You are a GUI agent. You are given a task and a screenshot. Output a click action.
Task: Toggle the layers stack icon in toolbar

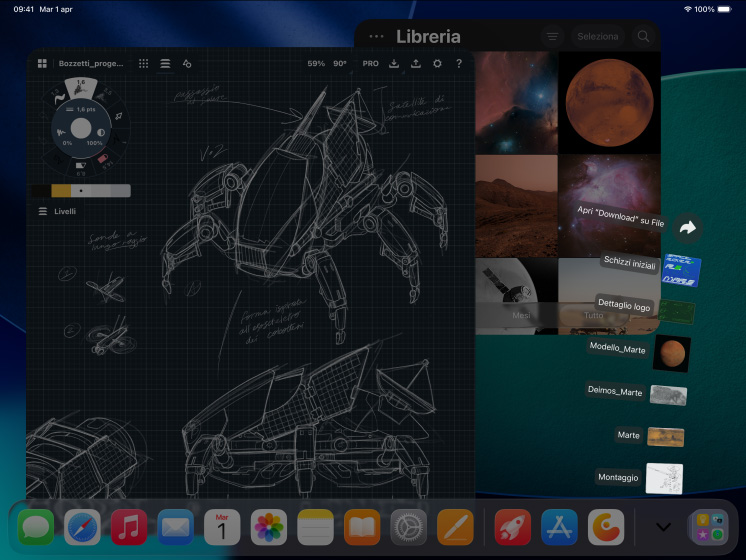165,63
